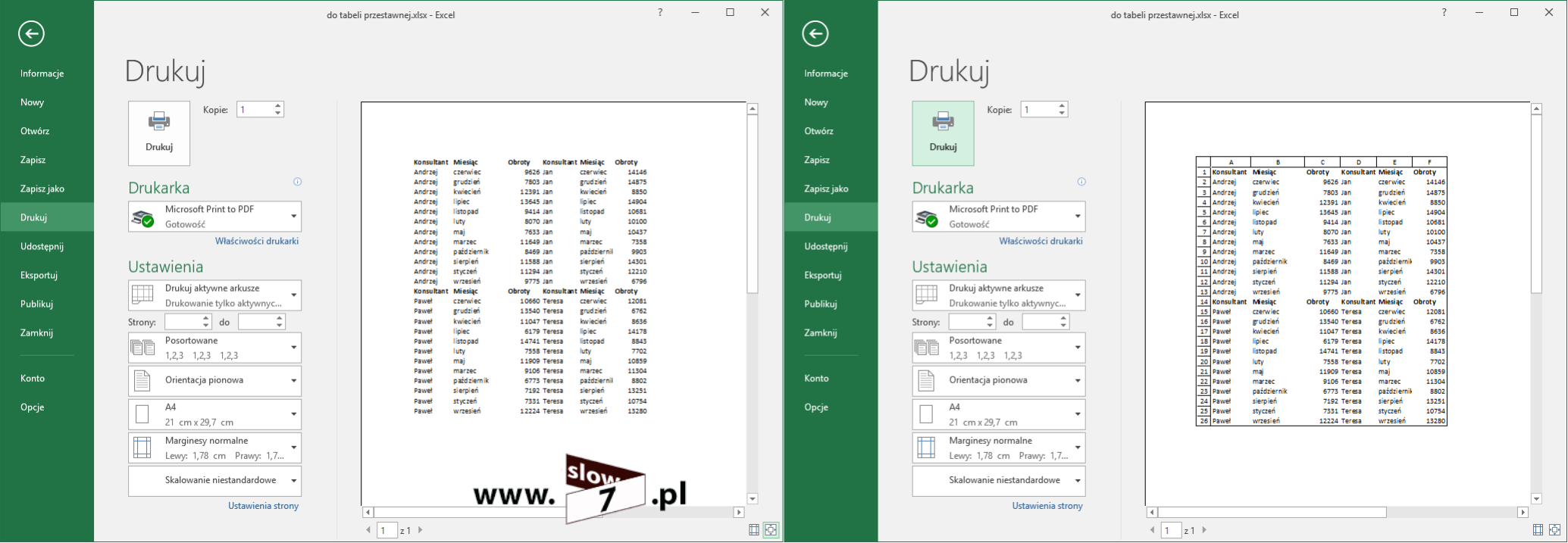1568x543 pixels.
Task: Expand Drukuj aktywne arkusze dropdown, right window
Action: [998, 295]
